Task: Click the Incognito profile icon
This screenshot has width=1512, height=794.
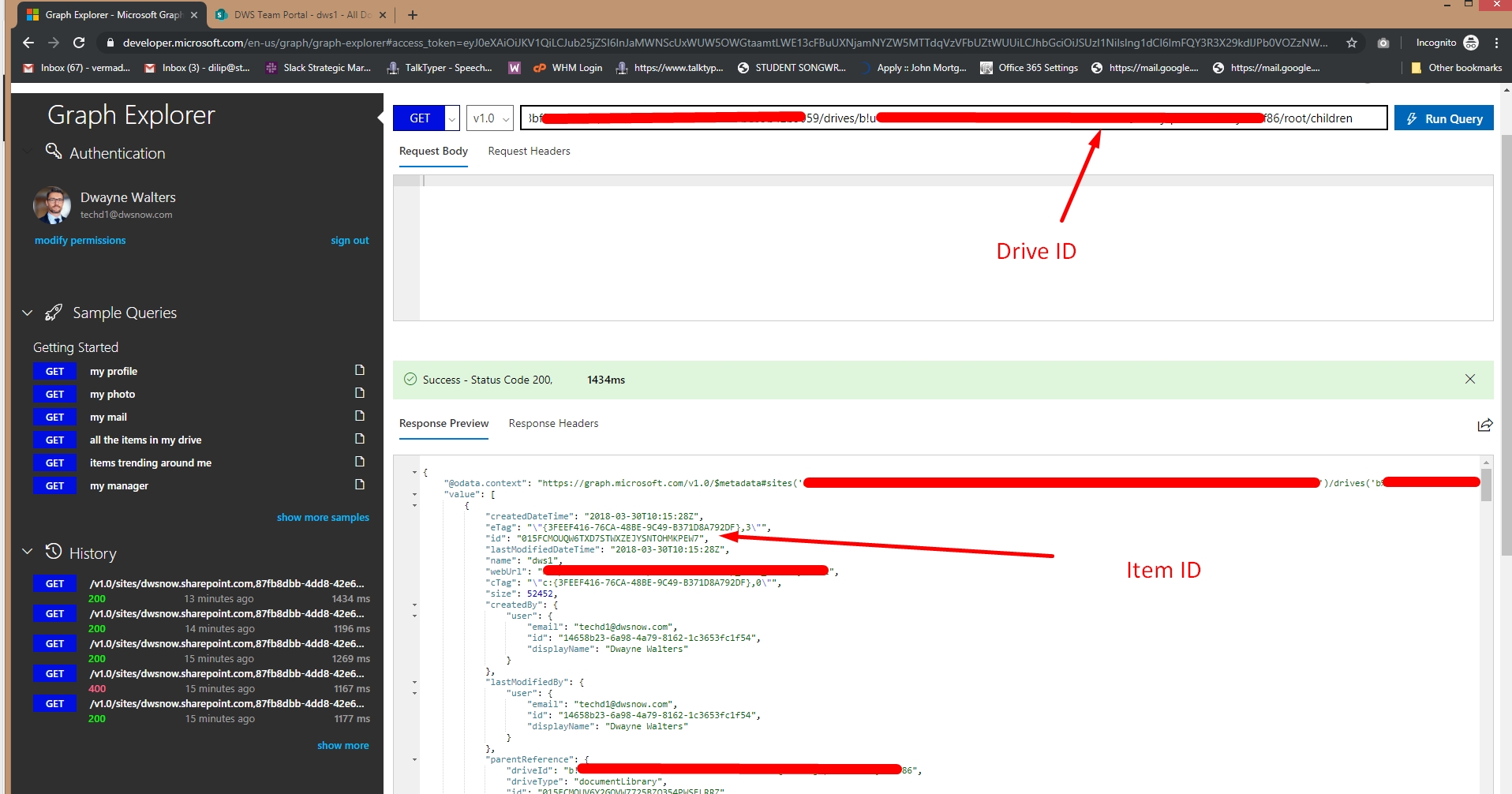Action: click(x=1471, y=43)
